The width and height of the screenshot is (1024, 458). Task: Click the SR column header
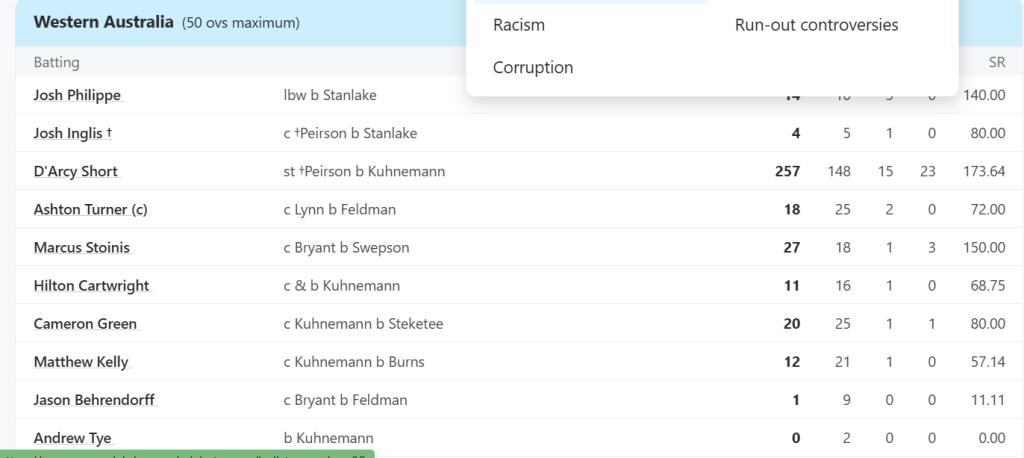[996, 62]
